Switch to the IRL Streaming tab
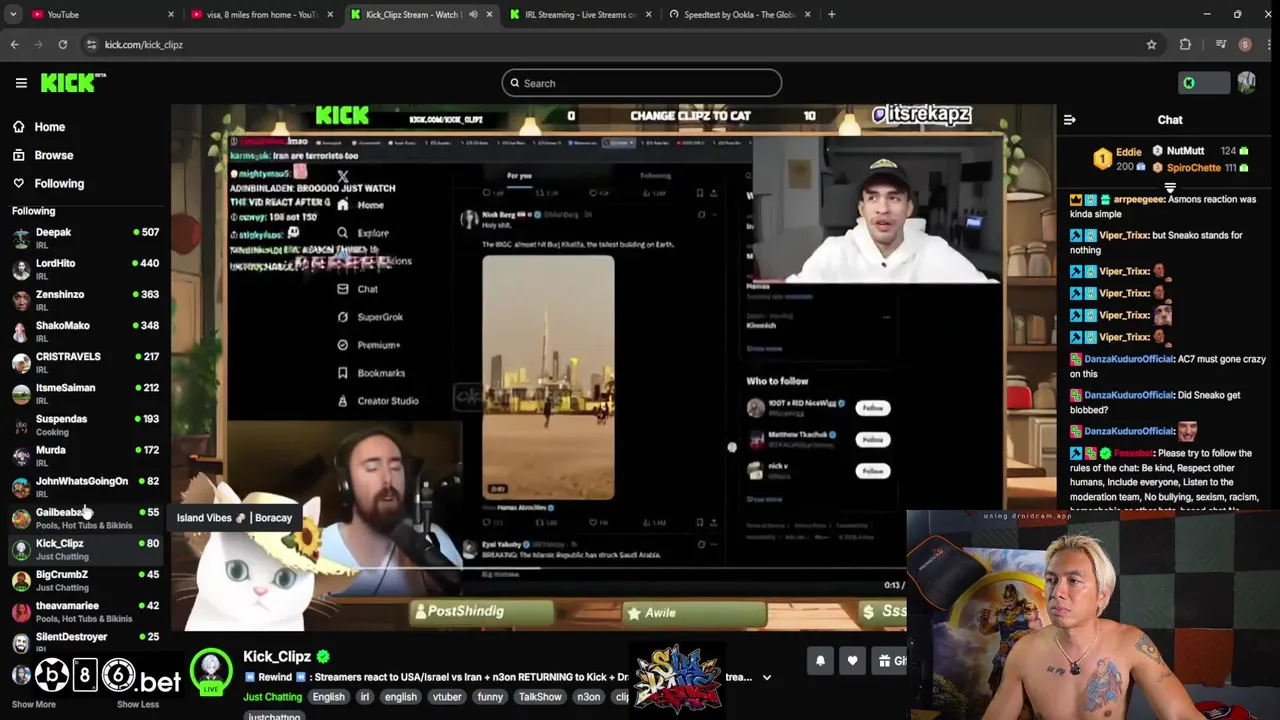Screen dimensions: 1280x720 click(x=581, y=14)
